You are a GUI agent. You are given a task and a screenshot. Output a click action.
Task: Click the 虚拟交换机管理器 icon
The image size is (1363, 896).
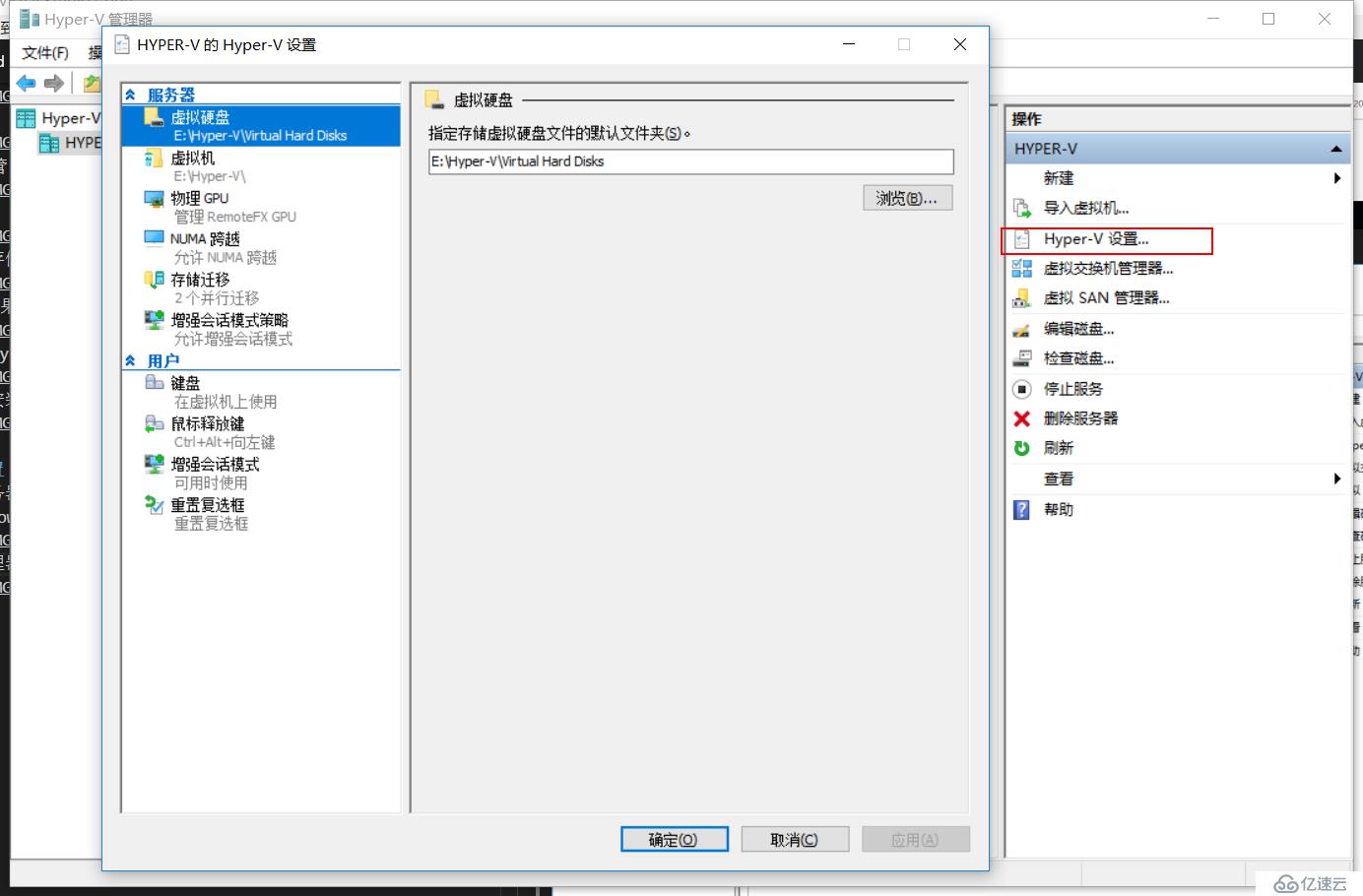[1022, 269]
